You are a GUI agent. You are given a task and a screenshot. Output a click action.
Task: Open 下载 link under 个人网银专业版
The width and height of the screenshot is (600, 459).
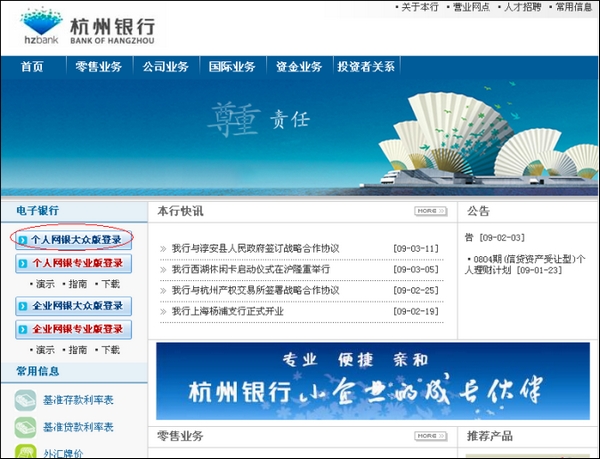pyautogui.click(x=111, y=284)
